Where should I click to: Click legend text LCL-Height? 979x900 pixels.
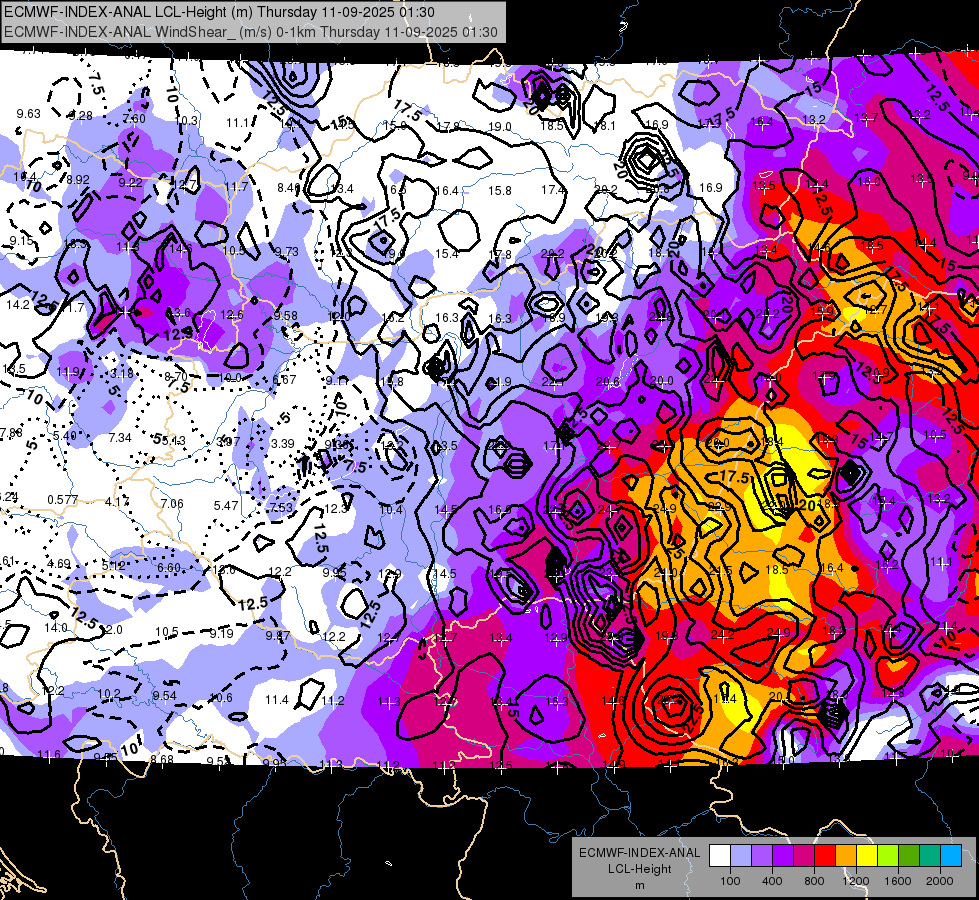click(x=639, y=869)
